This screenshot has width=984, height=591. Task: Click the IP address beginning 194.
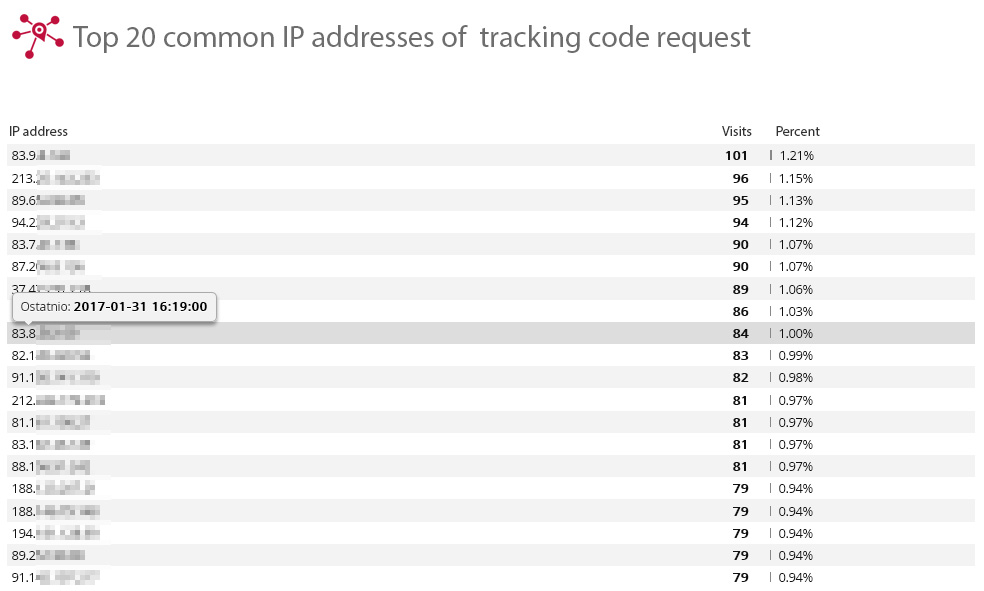tap(56, 533)
